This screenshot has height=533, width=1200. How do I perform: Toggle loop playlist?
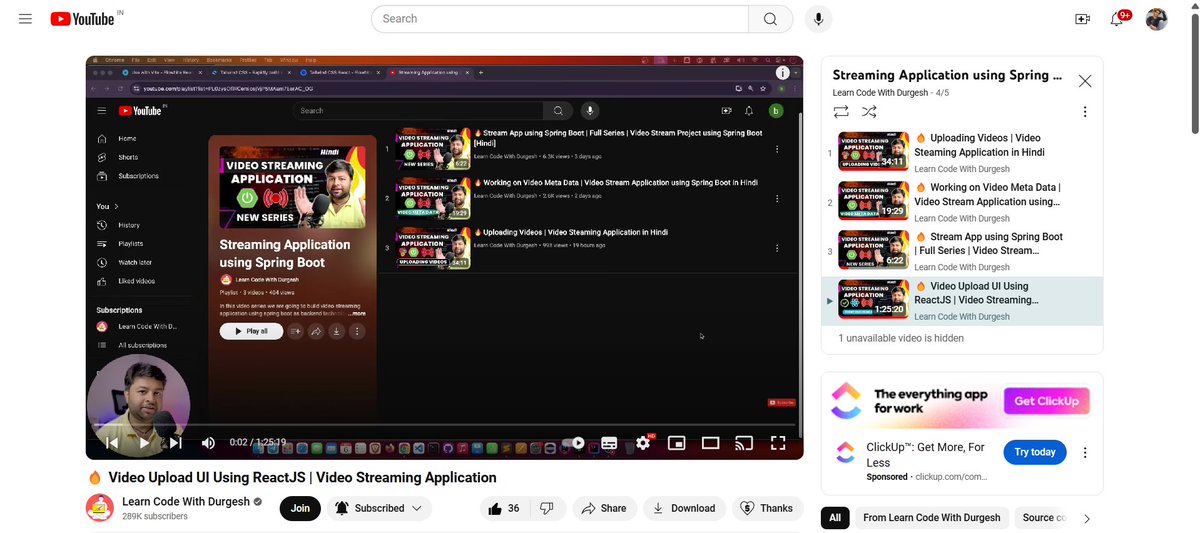click(841, 112)
